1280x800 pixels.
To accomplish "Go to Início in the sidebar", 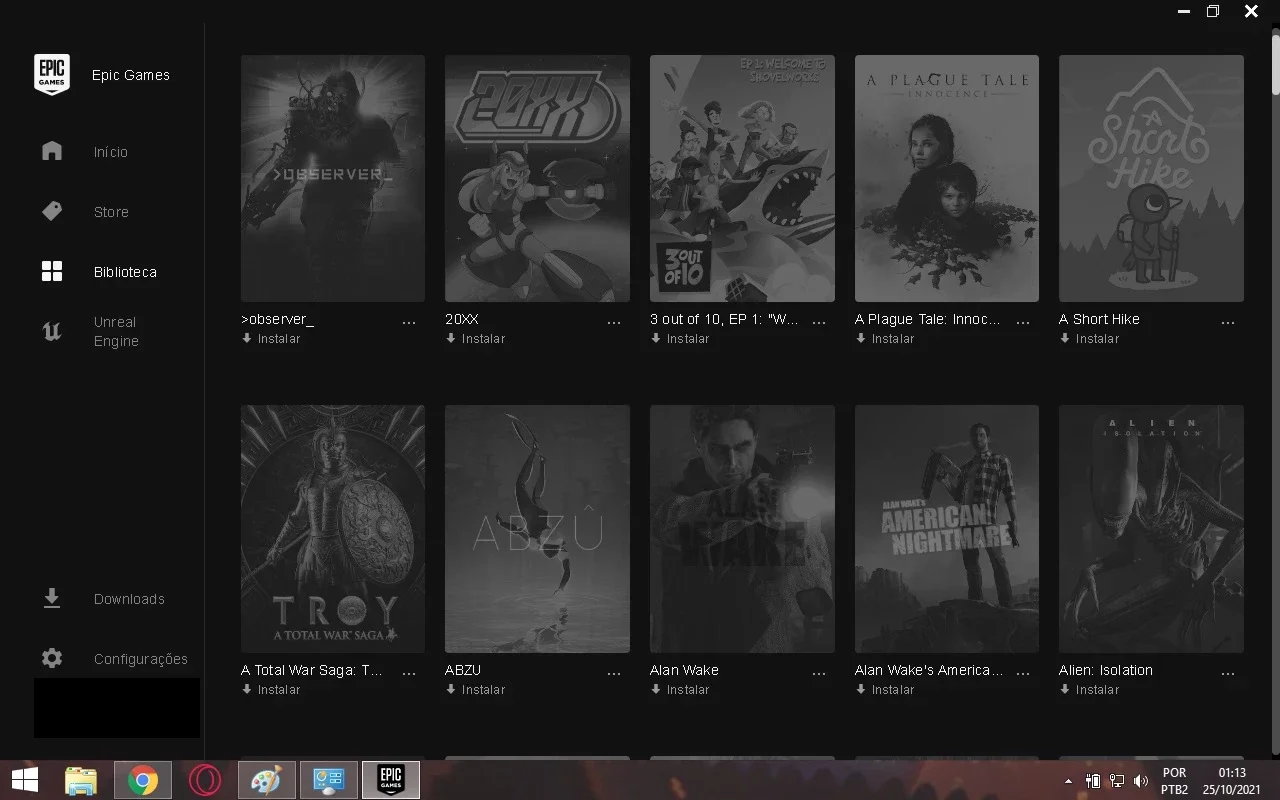I will 111,152.
